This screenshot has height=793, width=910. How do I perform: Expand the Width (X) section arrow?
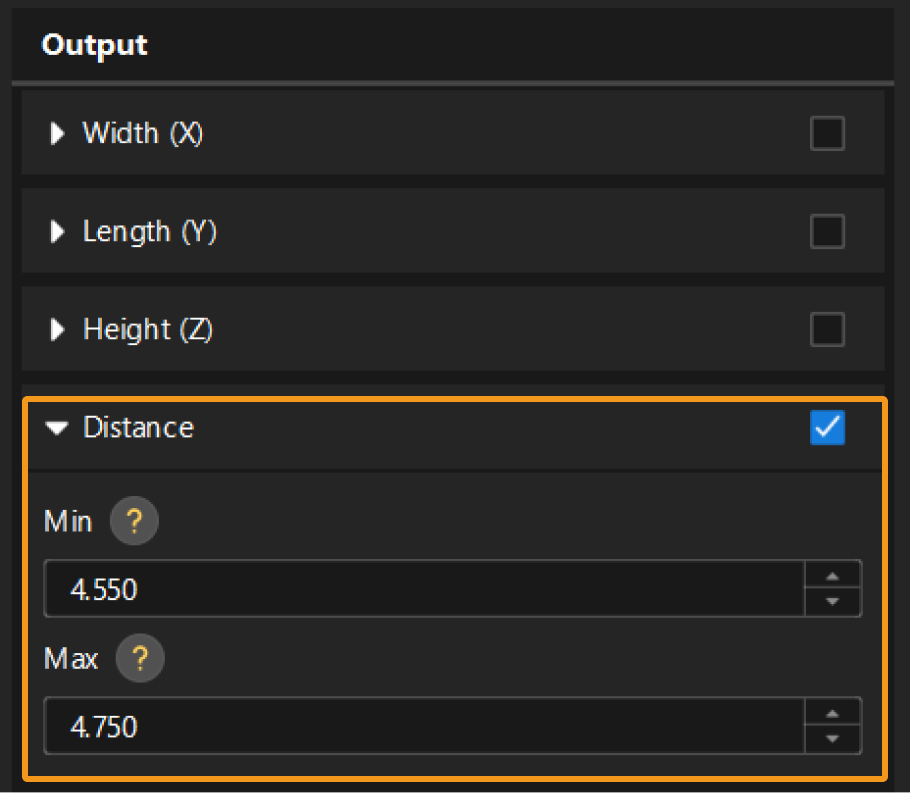click(58, 133)
